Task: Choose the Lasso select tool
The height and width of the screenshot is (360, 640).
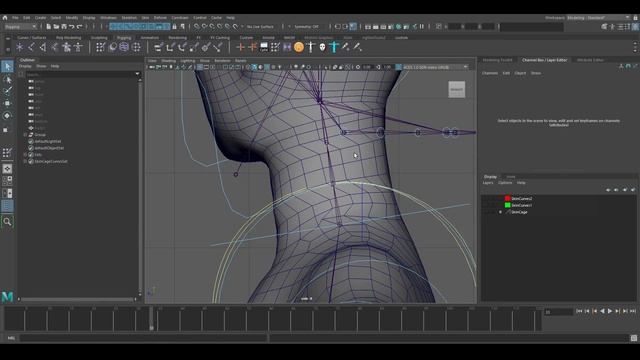Action: pyautogui.click(x=7, y=79)
